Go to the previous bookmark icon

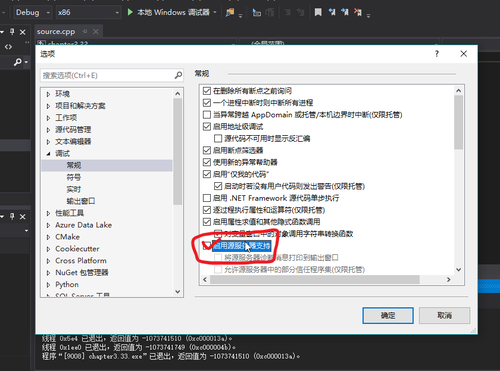click(x=332, y=12)
